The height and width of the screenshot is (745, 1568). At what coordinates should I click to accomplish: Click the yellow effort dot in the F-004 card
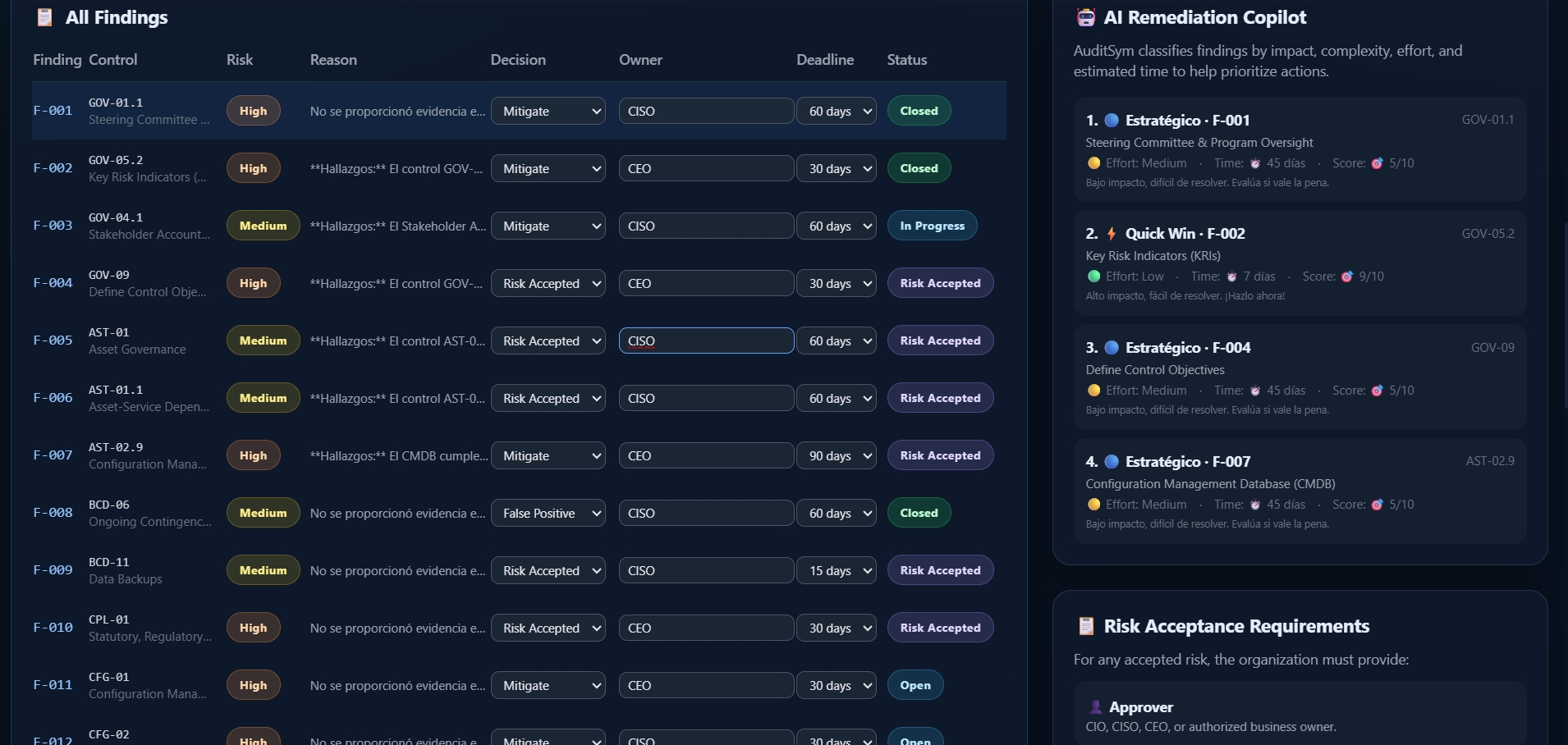click(1093, 391)
